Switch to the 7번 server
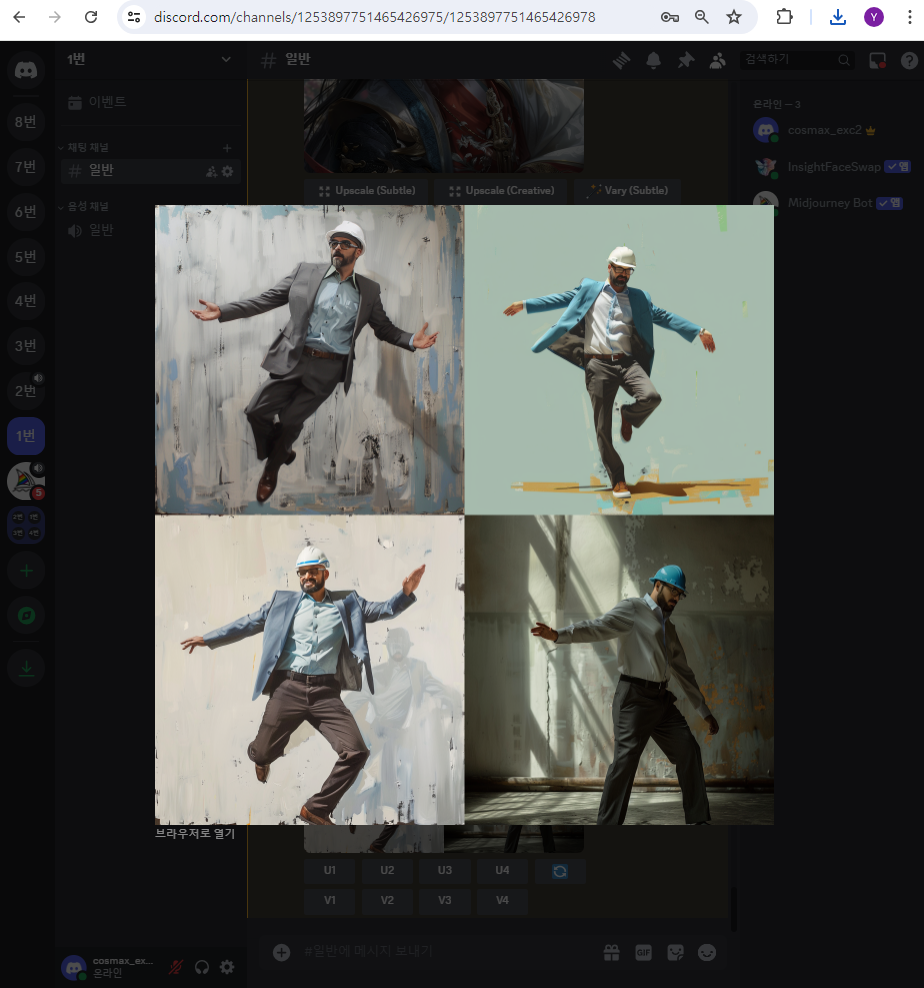The height and width of the screenshot is (988, 924). click(x=26, y=166)
